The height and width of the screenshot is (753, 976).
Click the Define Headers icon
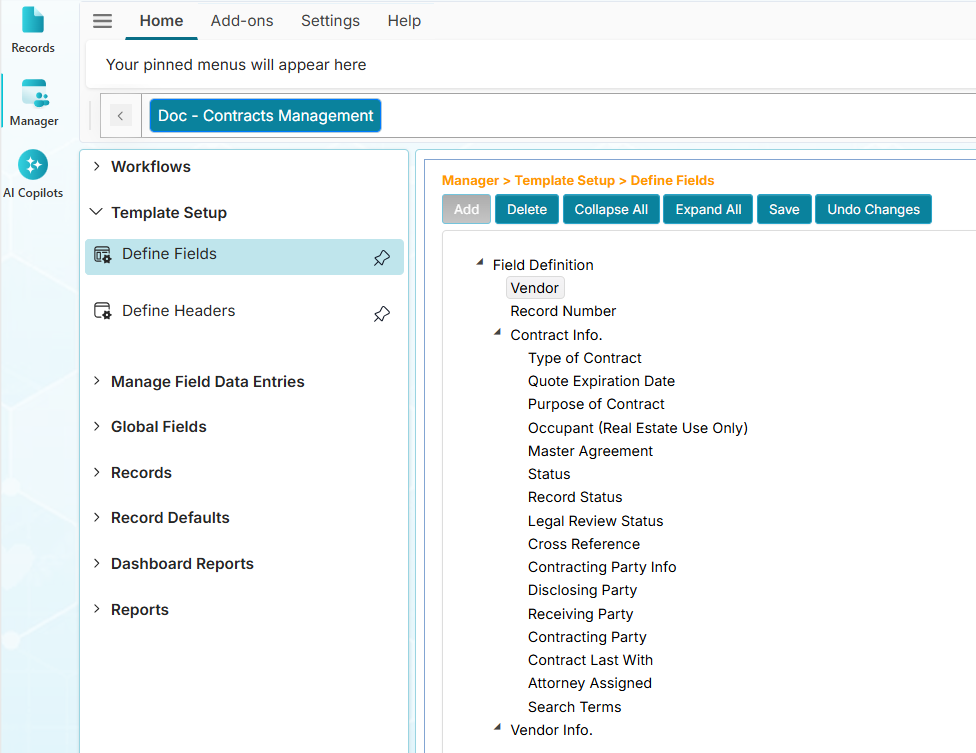pyautogui.click(x=103, y=310)
